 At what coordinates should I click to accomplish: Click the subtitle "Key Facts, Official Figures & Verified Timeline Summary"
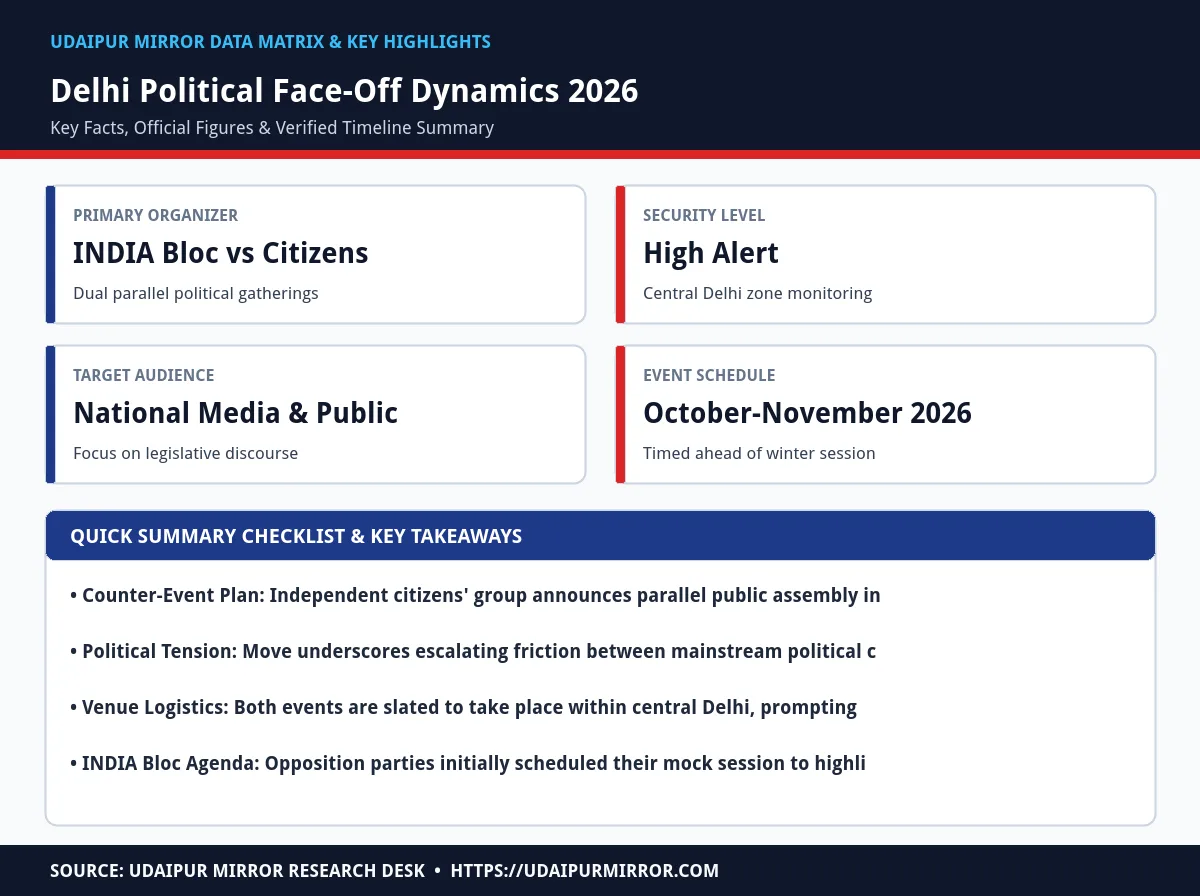click(x=272, y=128)
